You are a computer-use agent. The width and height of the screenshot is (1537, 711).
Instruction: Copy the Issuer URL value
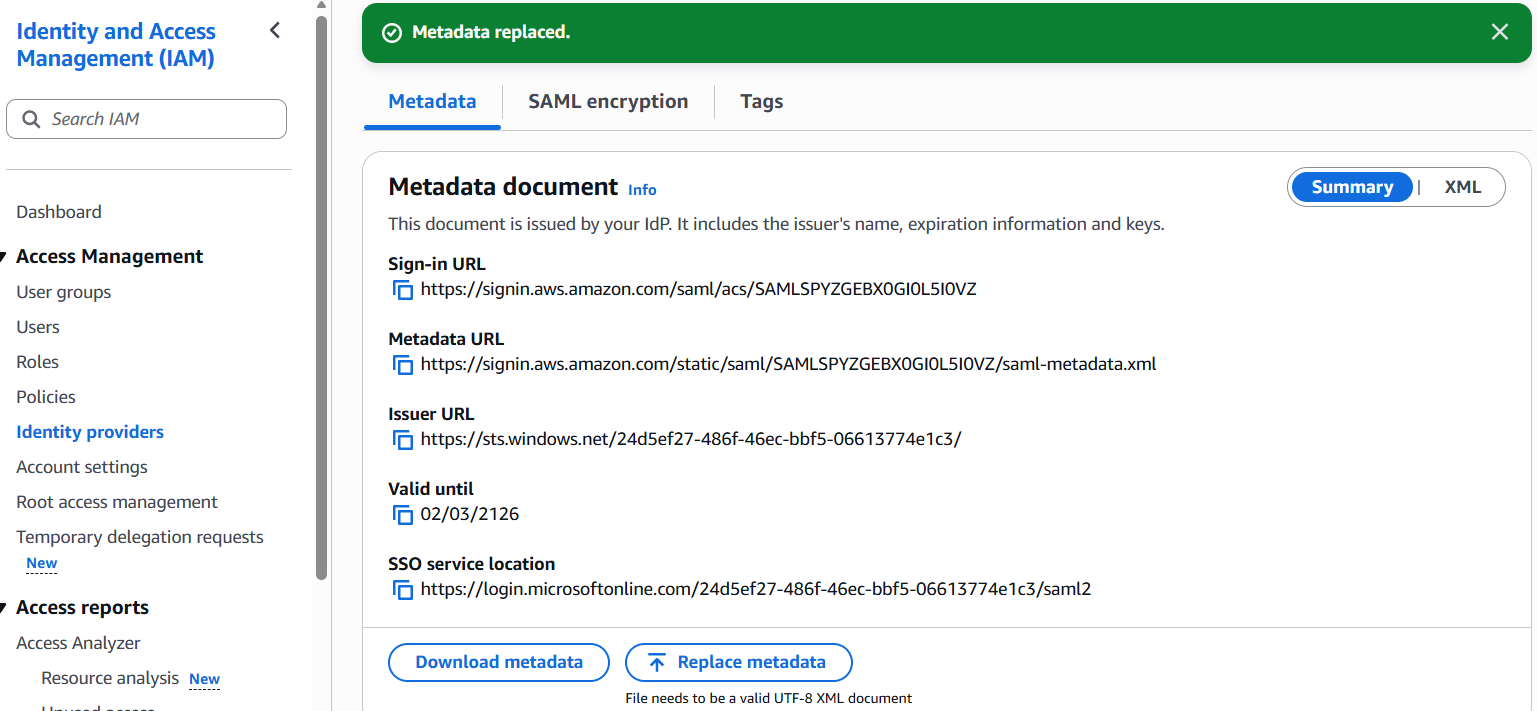click(x=402, y=440)
